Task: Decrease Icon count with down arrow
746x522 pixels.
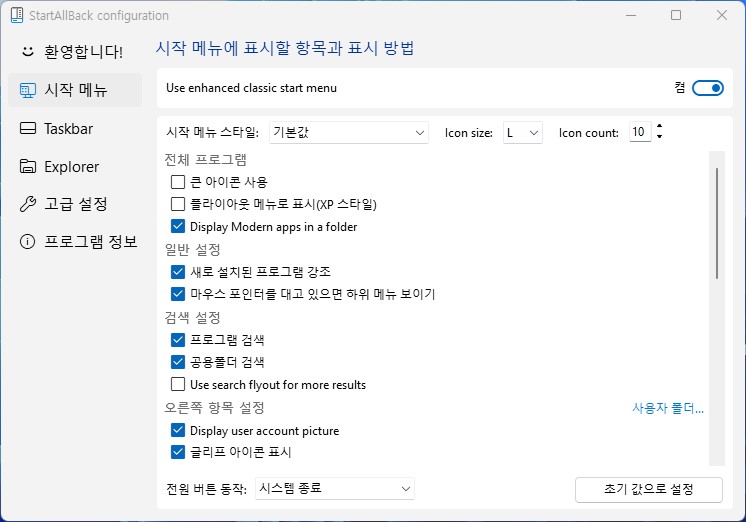Action: pos(659,137)
